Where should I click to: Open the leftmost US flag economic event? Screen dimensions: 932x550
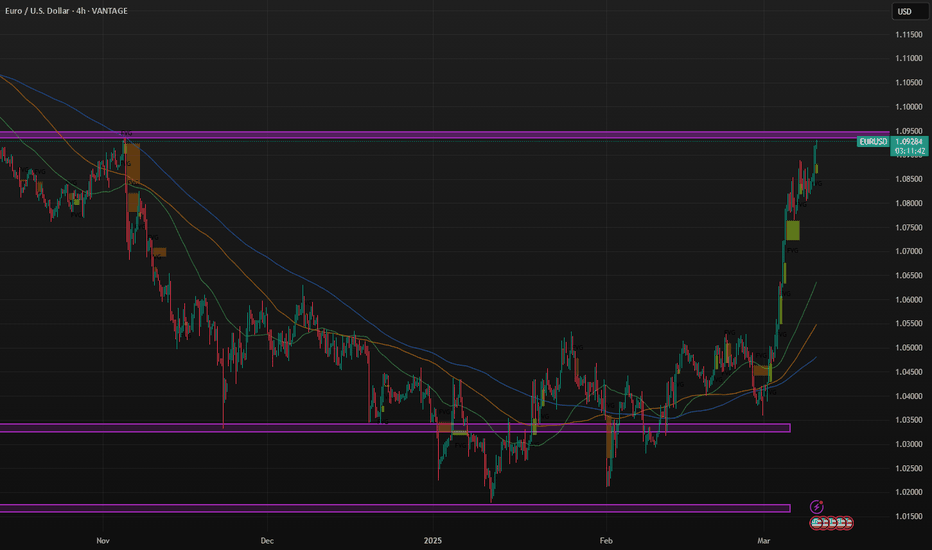[x=817, y=523]
